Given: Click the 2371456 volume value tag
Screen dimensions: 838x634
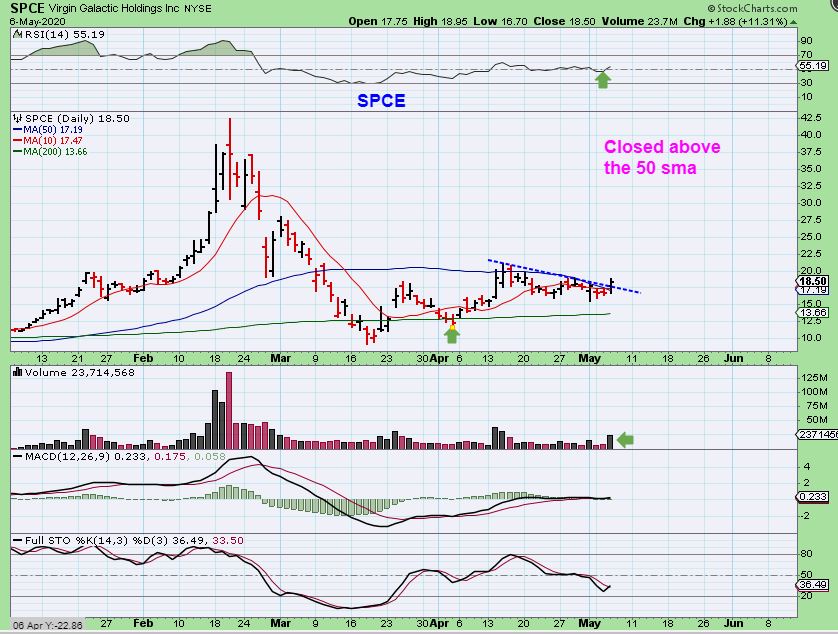Looking at the screenshot, I should [x=818, y=435].
